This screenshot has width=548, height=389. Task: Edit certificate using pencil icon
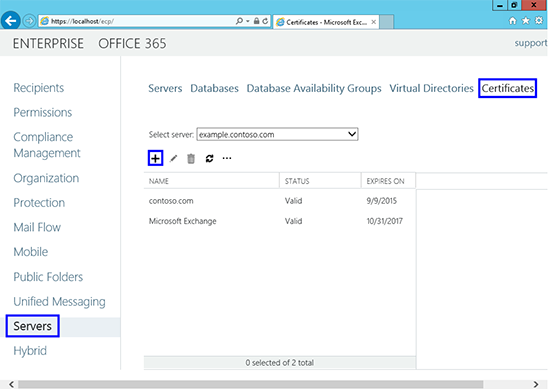(173, 159)
